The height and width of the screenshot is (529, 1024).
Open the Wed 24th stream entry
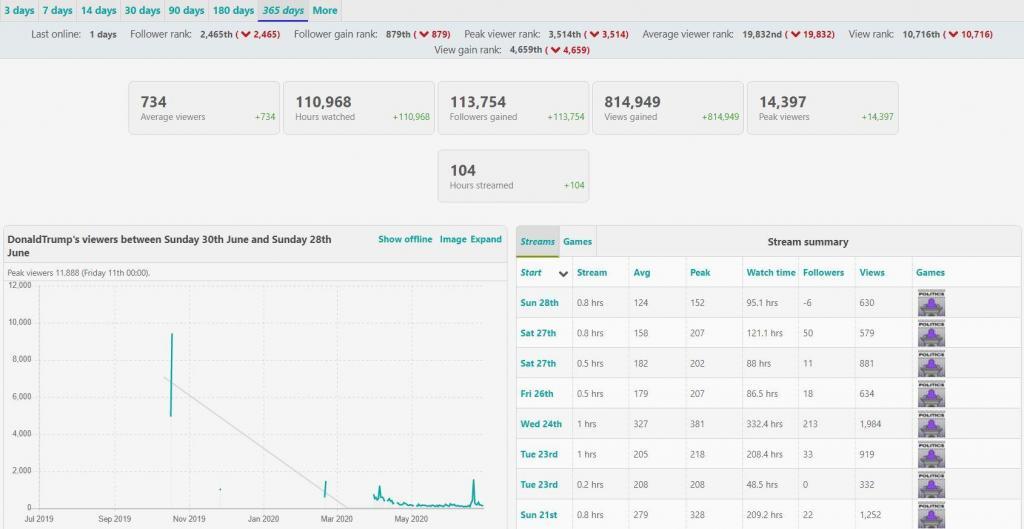point(539,424)
